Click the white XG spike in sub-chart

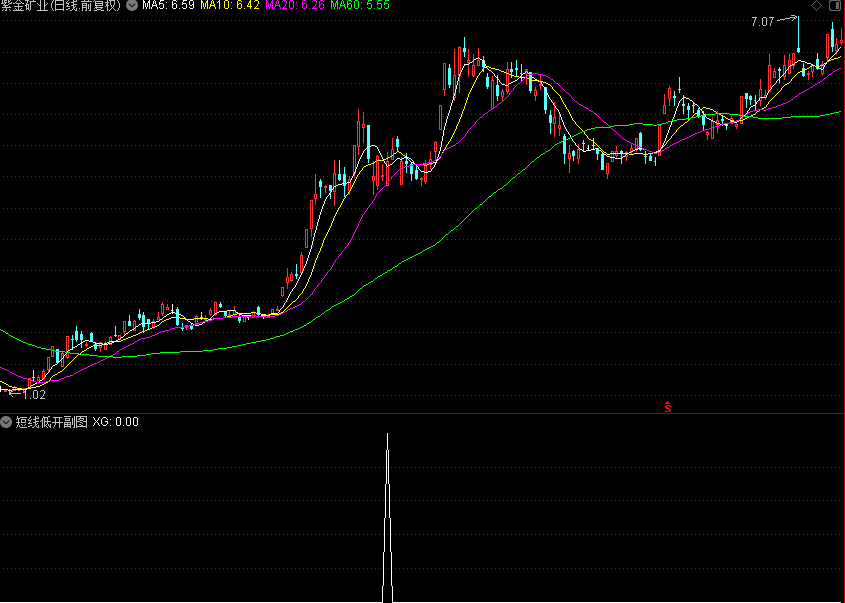click(x=387, y=517)
